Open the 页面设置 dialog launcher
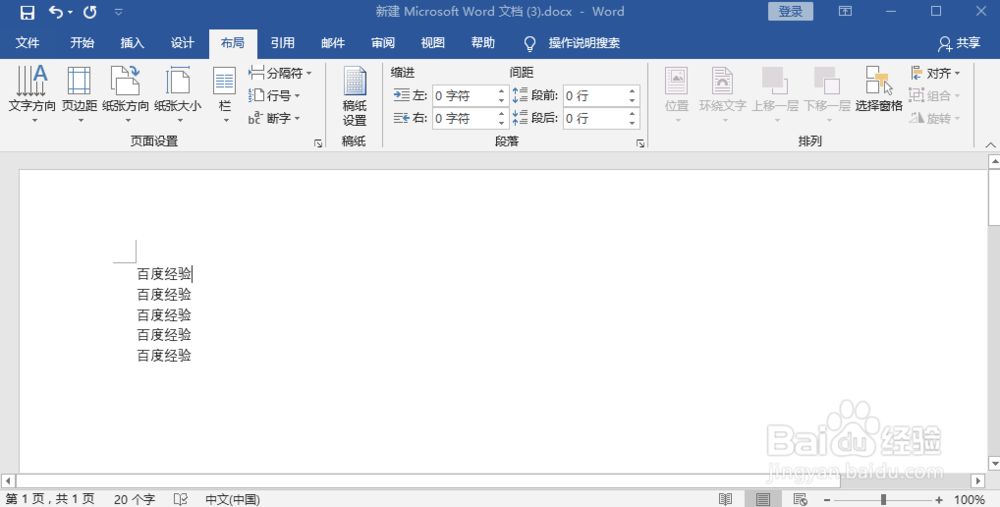Image resolution: width=1000 pixels, height=507 pixels. click(x=318, y=143)
